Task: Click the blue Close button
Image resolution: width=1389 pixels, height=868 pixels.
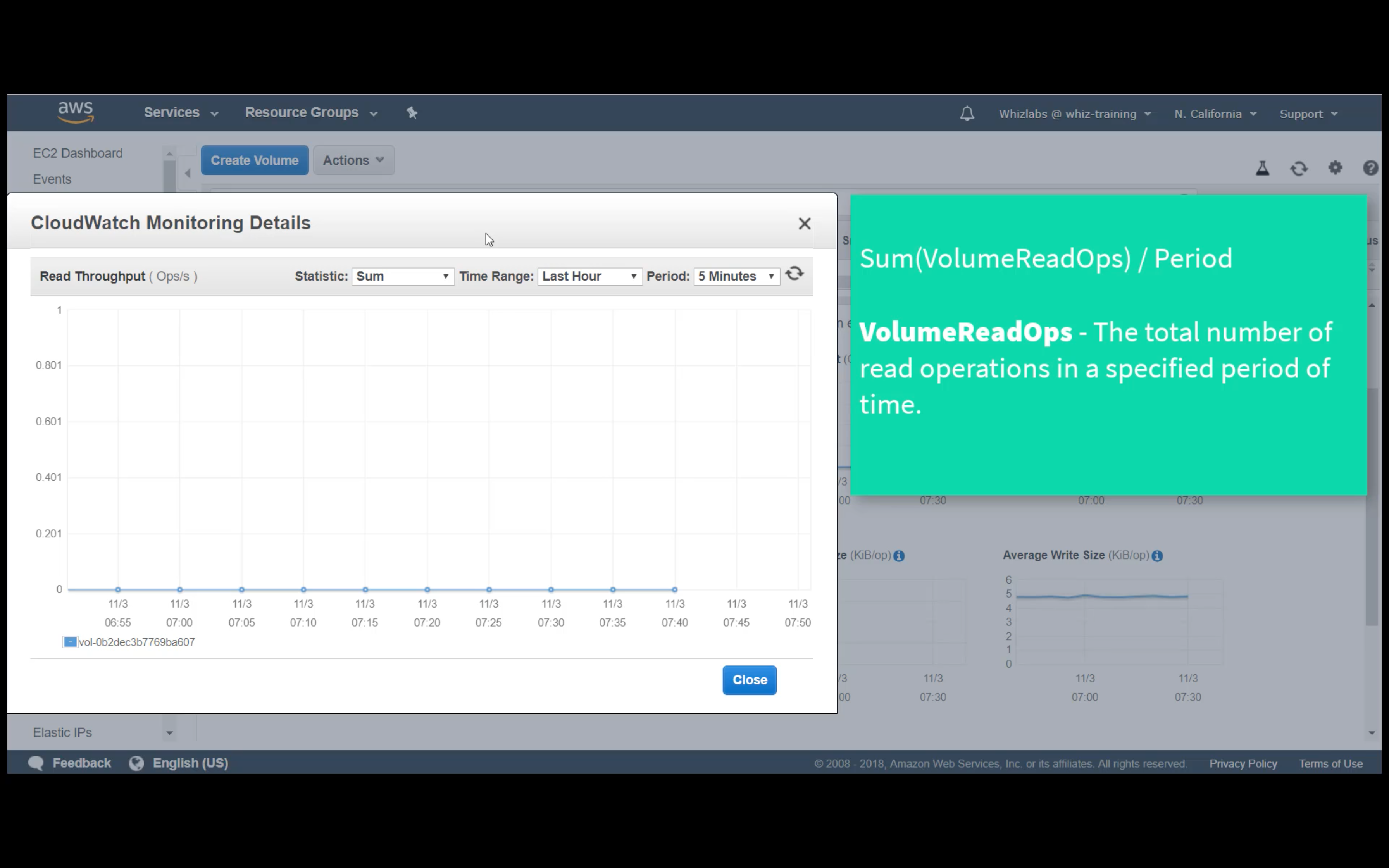Action: 749,680
